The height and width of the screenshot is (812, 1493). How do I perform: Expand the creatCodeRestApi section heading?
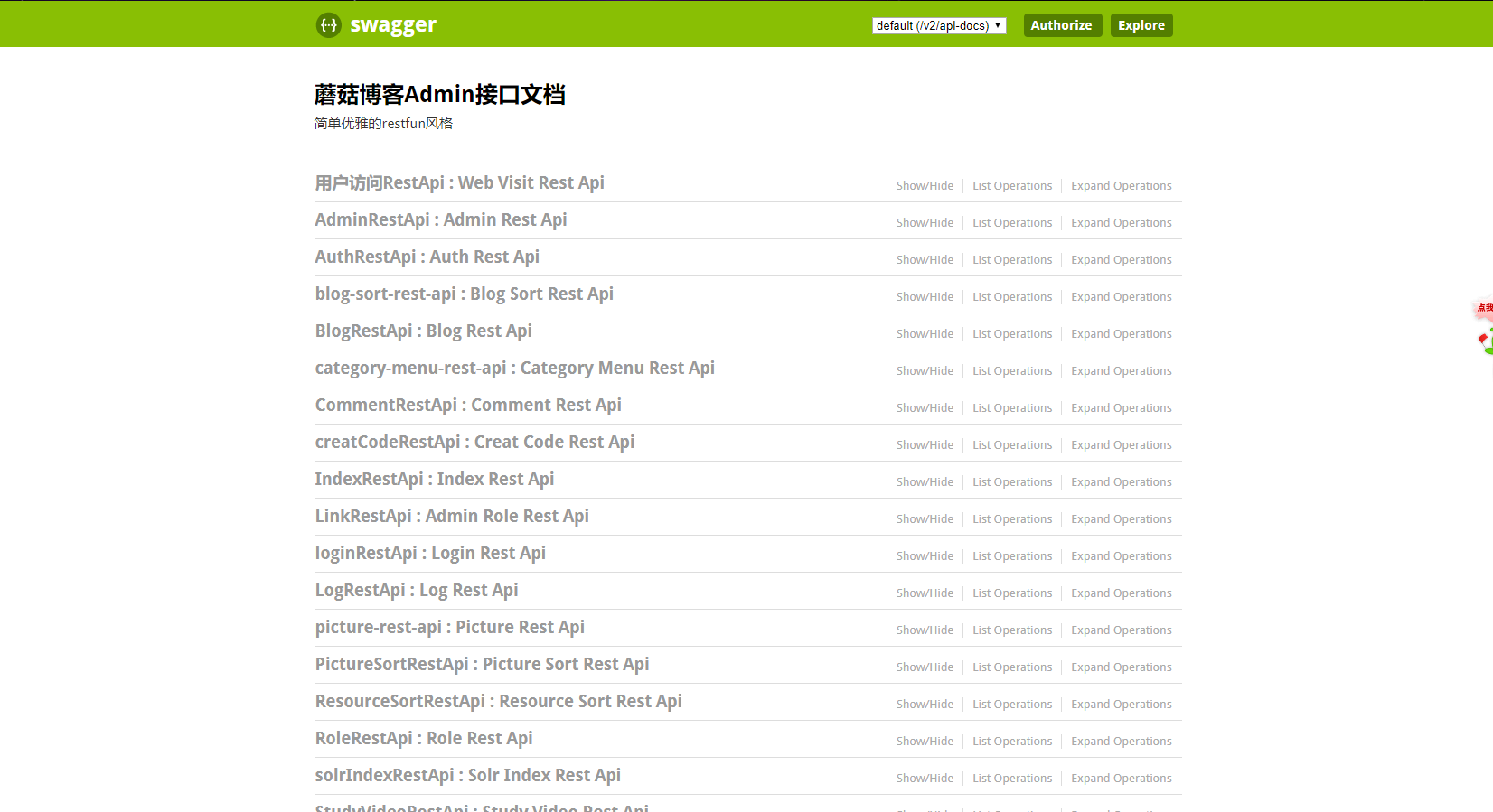coord(474,443)
